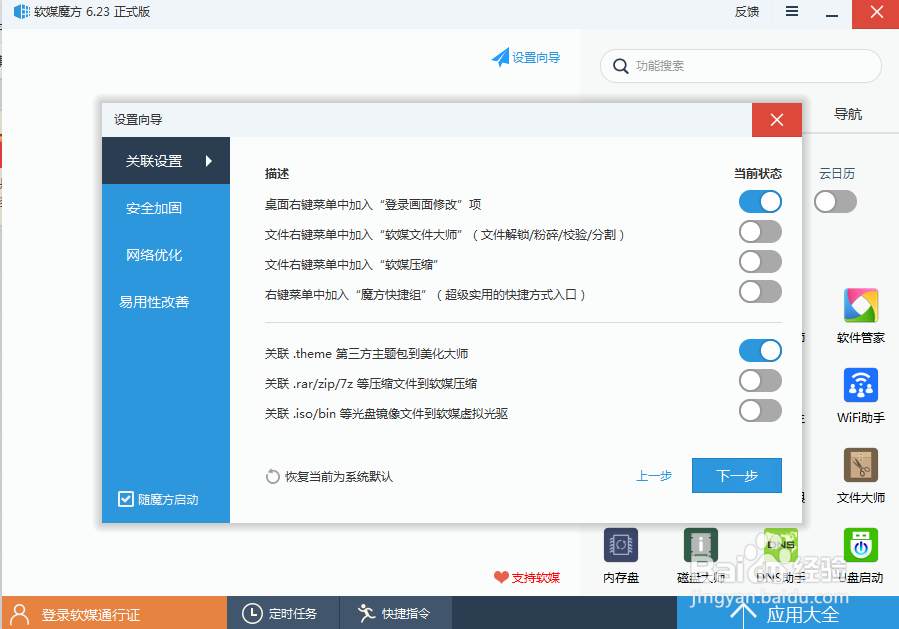This screenshot has height=629, width=899.
Task: Click the red heart 支持软媒 icon
Action: click(x=501, y=577)
